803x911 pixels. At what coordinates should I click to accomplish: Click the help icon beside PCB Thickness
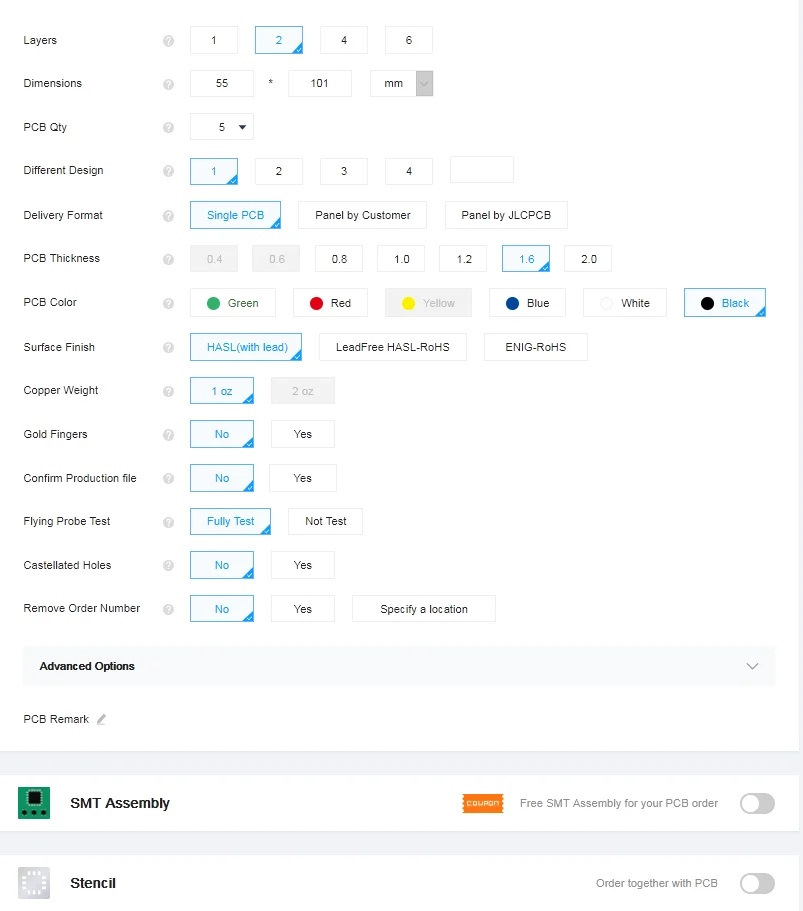coord(168,259)
